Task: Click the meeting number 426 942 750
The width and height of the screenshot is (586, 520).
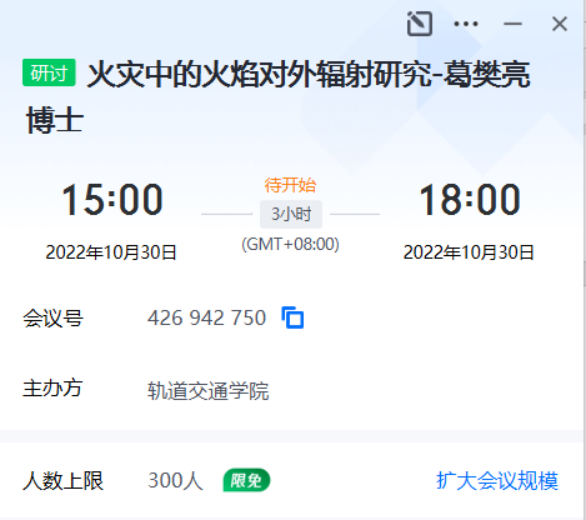Action: [x=207, y=318]
